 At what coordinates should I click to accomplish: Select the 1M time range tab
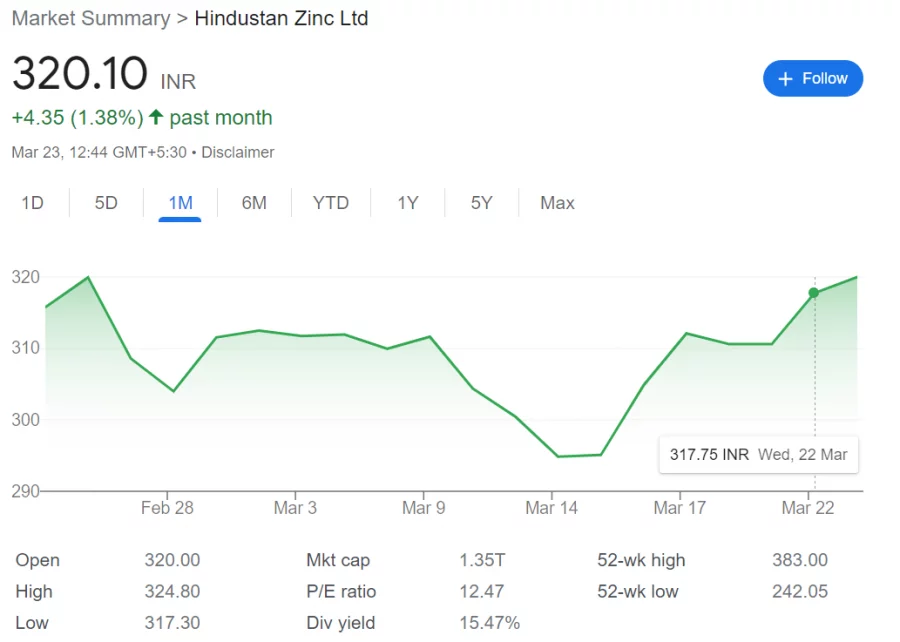pos(180,202)
